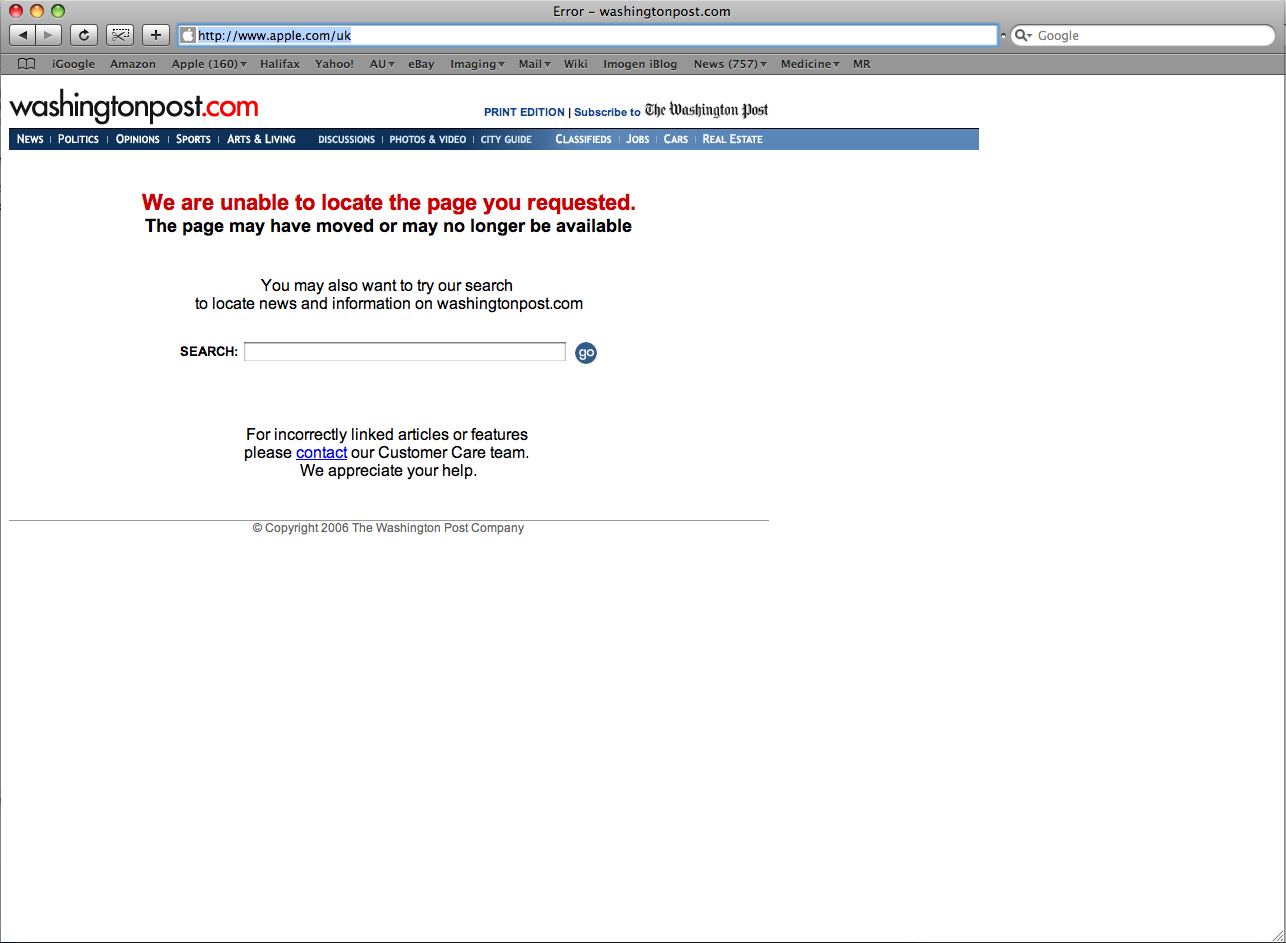Open the MR bookmark
This screenshot has width=1286, height=943.
pyautogui.click(x=862, y=64)
